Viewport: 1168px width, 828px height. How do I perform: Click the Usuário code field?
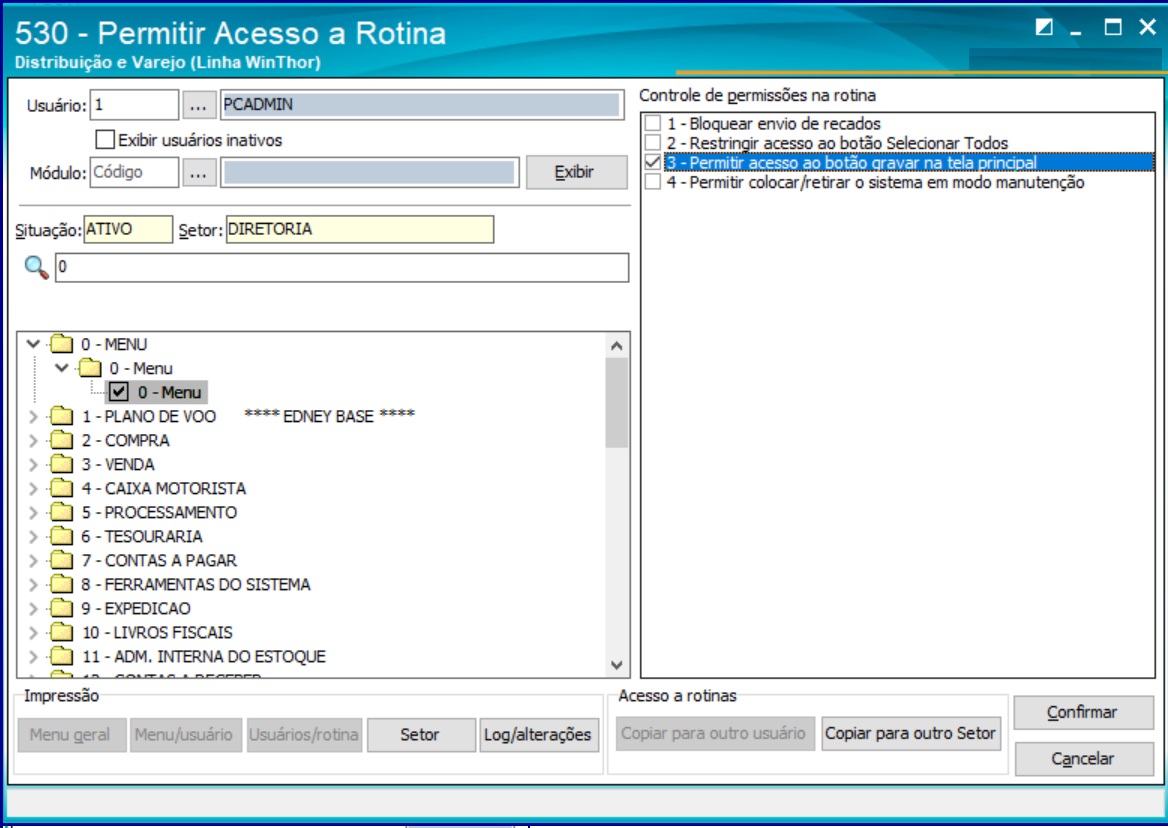pos(134,105)
